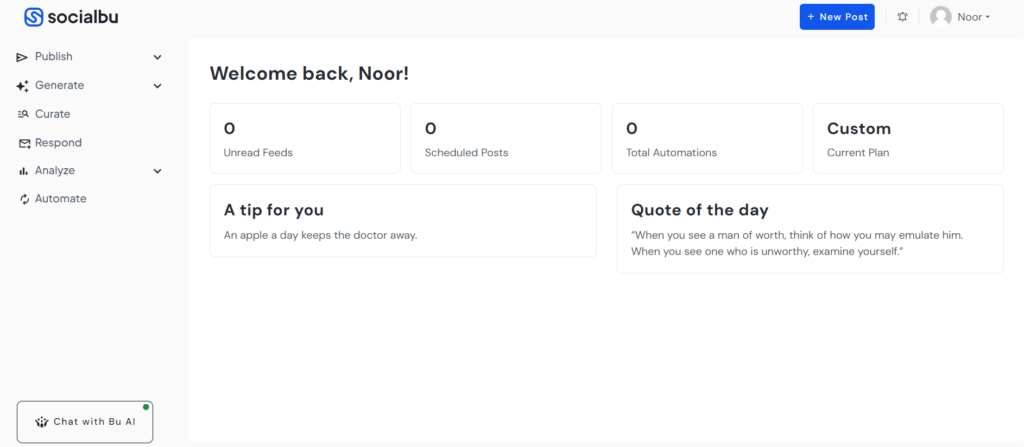Viewport: 1024px width, 447px height.
Task: Create a post with New Post button
Action: 837,17
